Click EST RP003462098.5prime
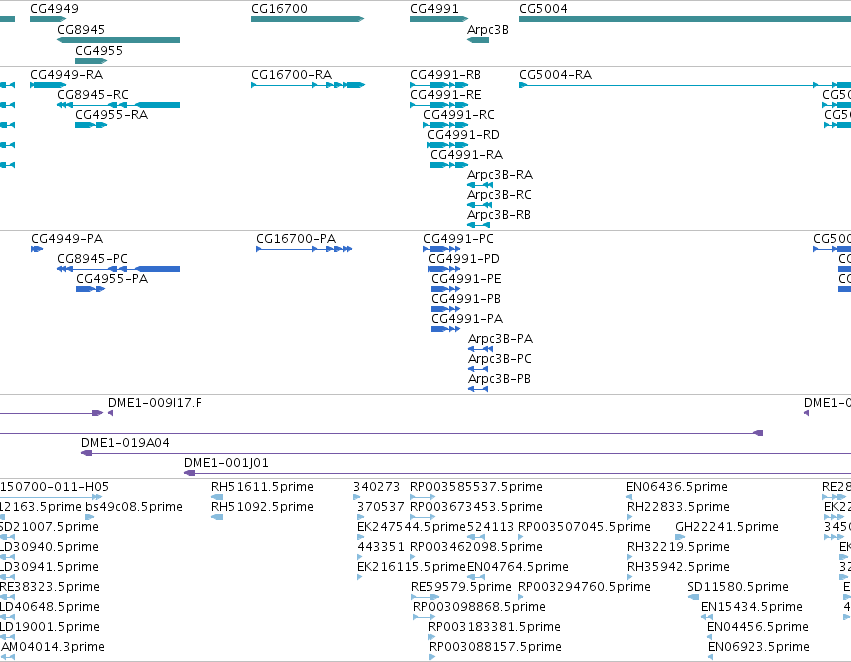This screenshot has height=662, width=851. point(477,547)
